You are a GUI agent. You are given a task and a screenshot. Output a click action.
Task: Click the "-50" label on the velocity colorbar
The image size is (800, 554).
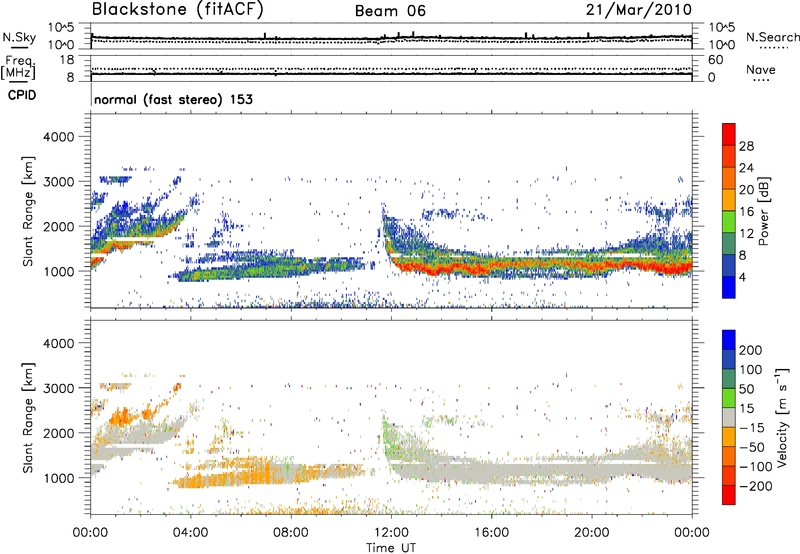point(752,447)
